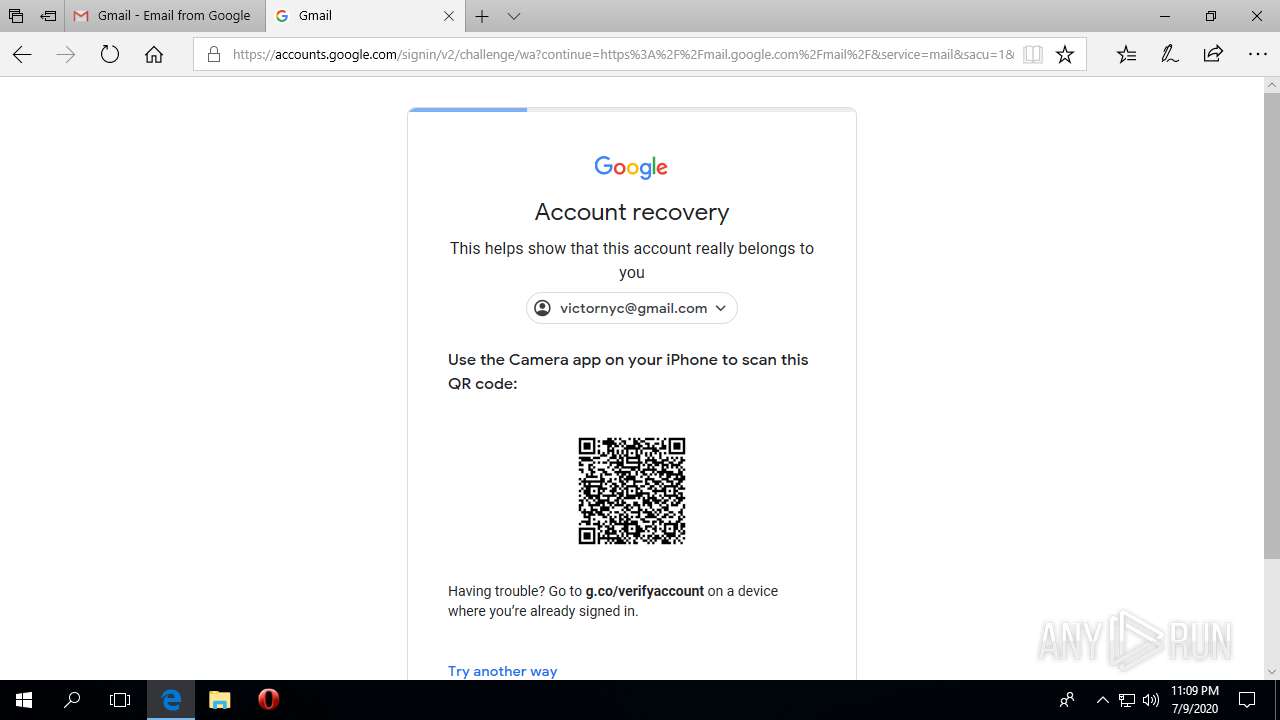
Task: Open Microsoft Edge from taskbar
Action: point(171,700)
